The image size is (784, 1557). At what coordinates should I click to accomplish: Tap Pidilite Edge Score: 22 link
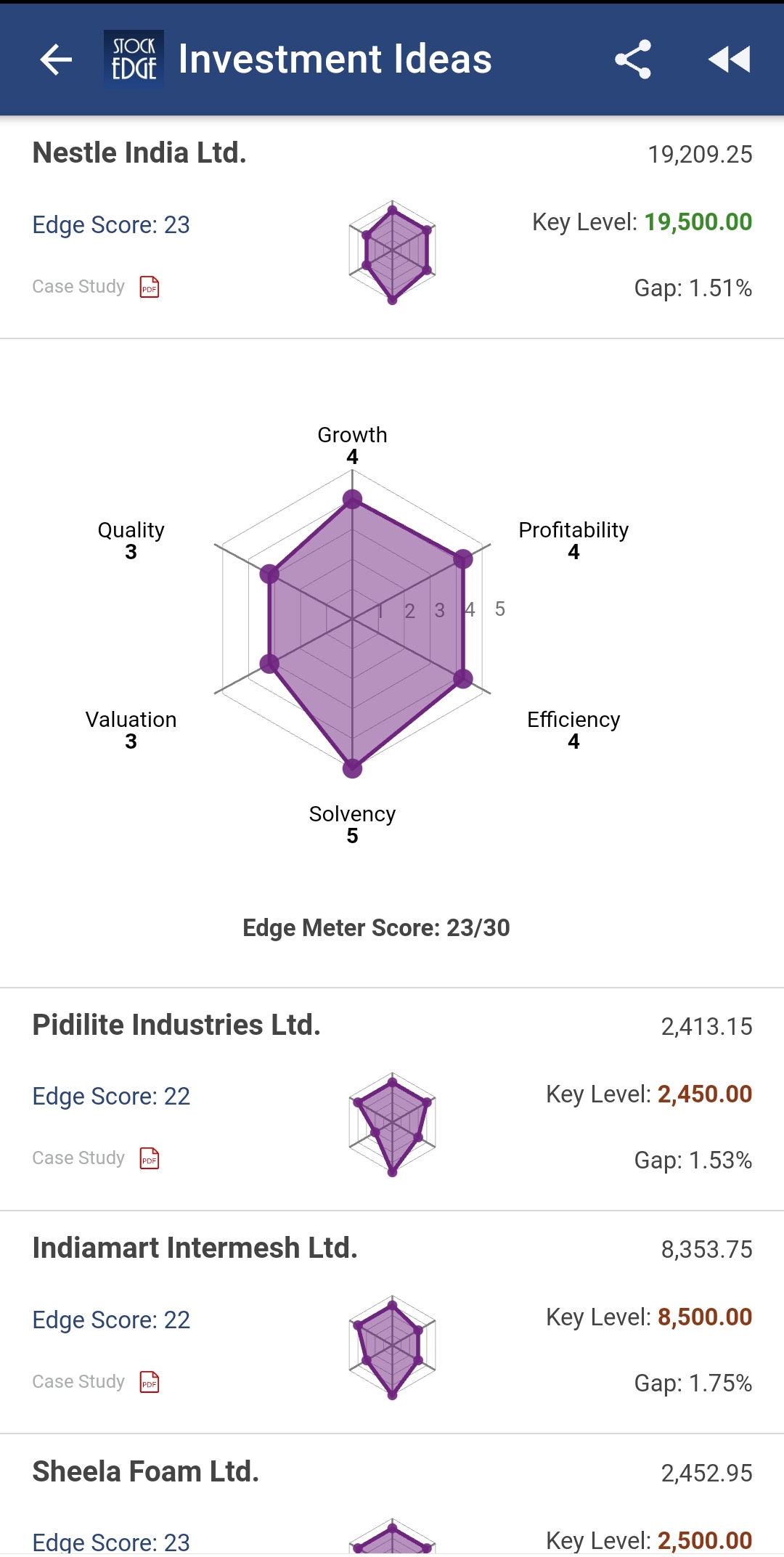tap(111, 1097)
